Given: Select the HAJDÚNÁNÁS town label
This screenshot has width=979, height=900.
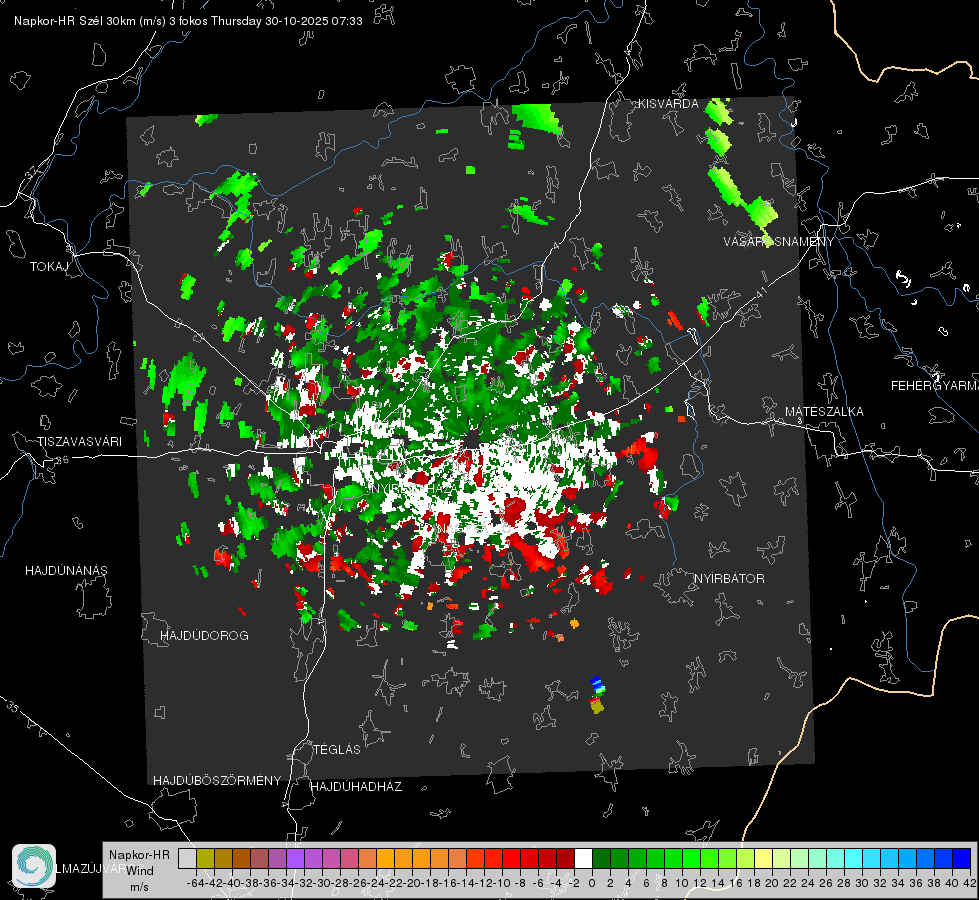Looking at the screenshot, I should pyautogui.click(x=66, y=570).
